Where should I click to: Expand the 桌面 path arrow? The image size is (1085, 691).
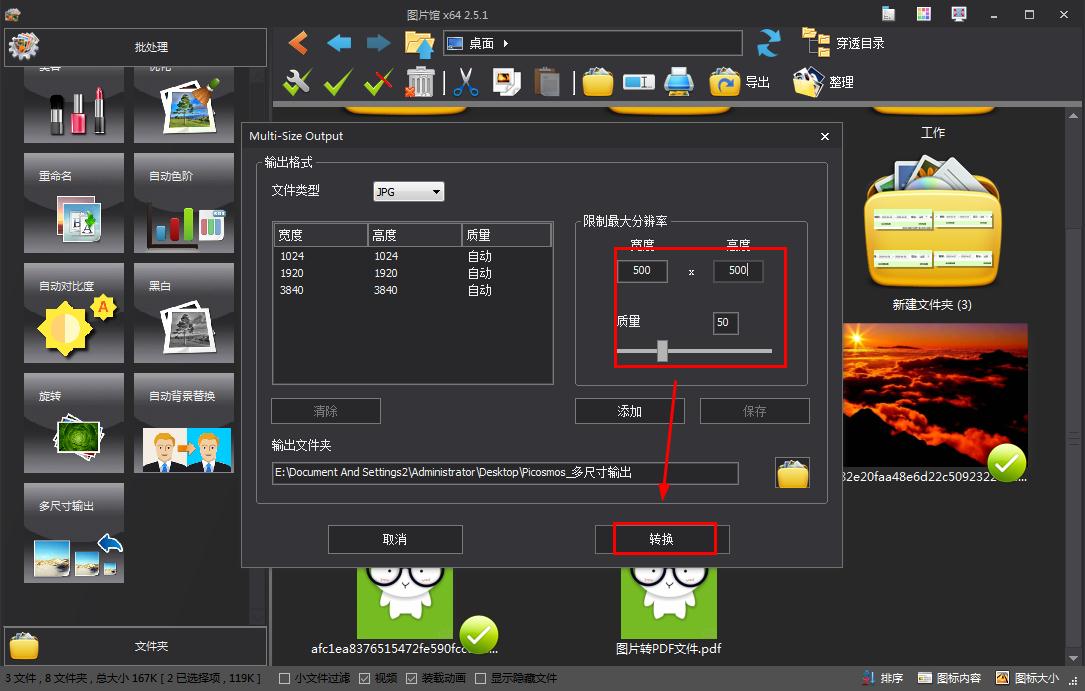506,44
